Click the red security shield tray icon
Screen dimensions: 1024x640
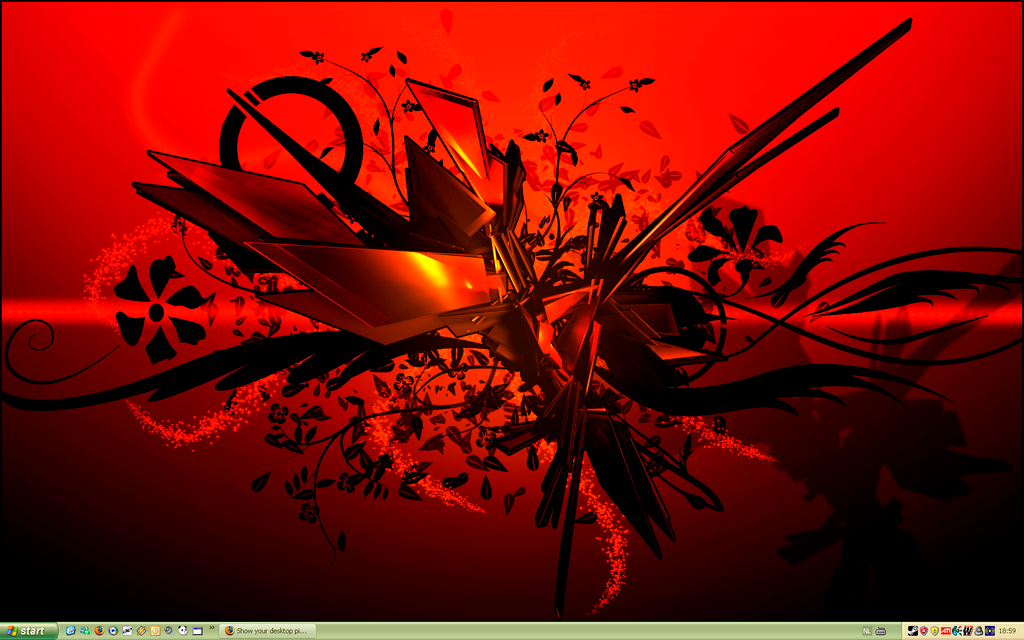(x=924, y=631)
